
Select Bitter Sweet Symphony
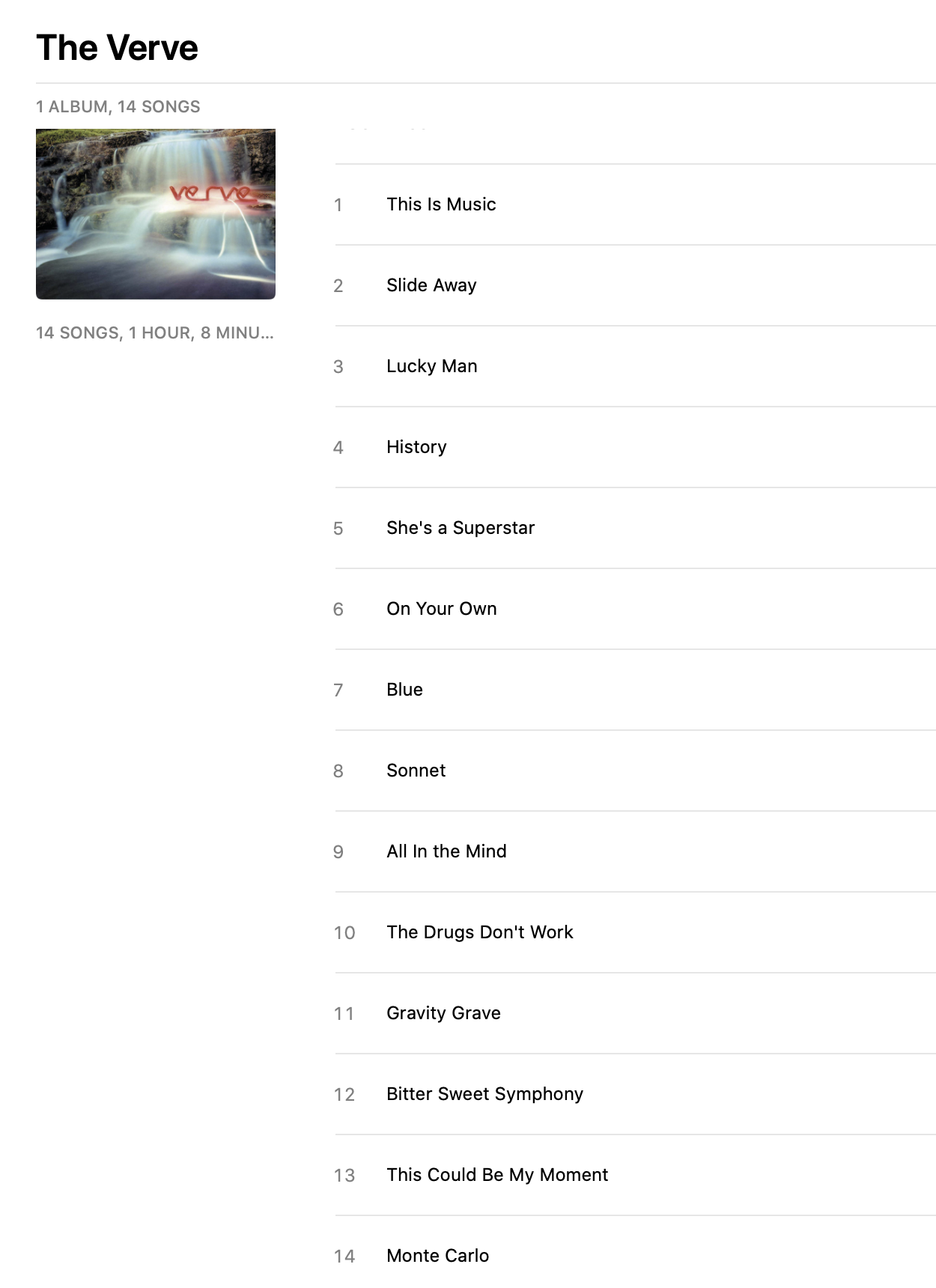pyautogui.click(x=635, y=1094)
